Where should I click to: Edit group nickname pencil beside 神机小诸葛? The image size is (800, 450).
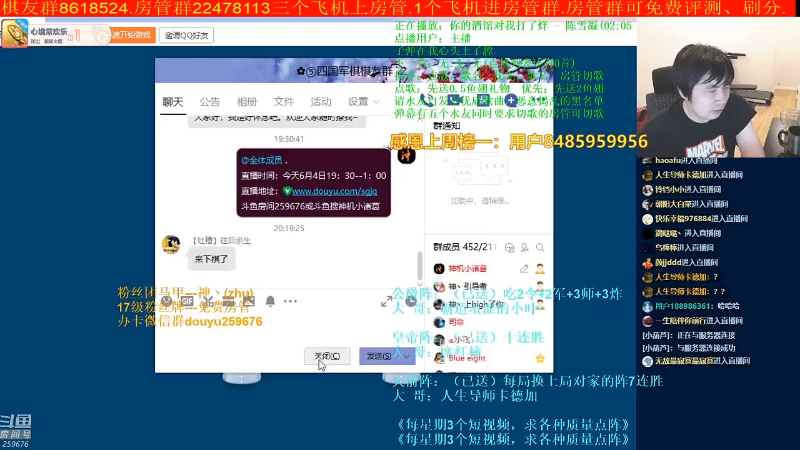pos(524,268)
